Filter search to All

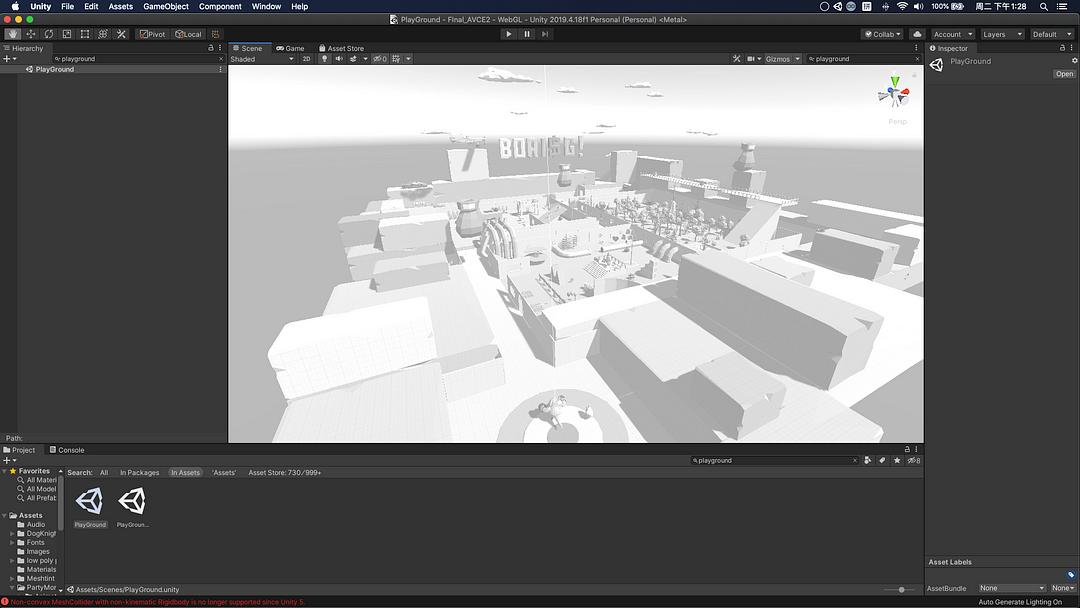pyautogui.click(x=104, y=472)
